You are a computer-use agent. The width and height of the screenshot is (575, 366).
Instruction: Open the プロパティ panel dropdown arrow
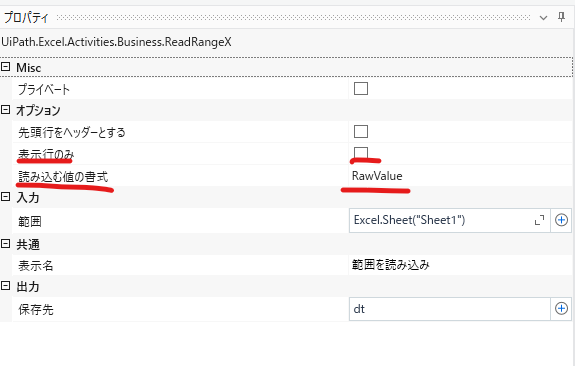pyautogui.click(x=543, y=18)
